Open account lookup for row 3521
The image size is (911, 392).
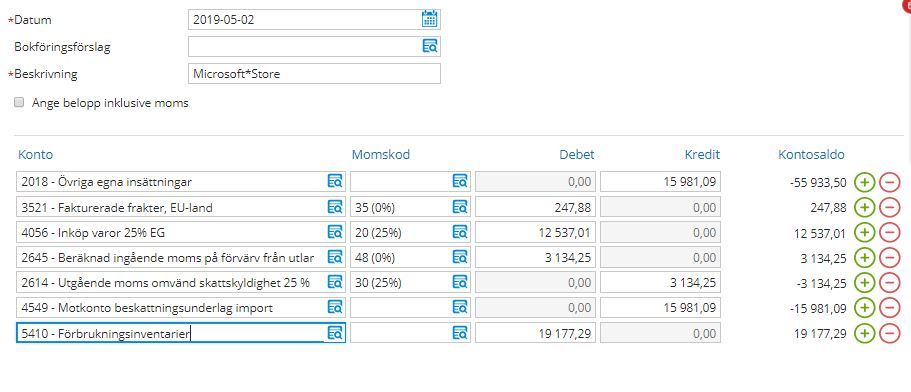tap(335, 207)
